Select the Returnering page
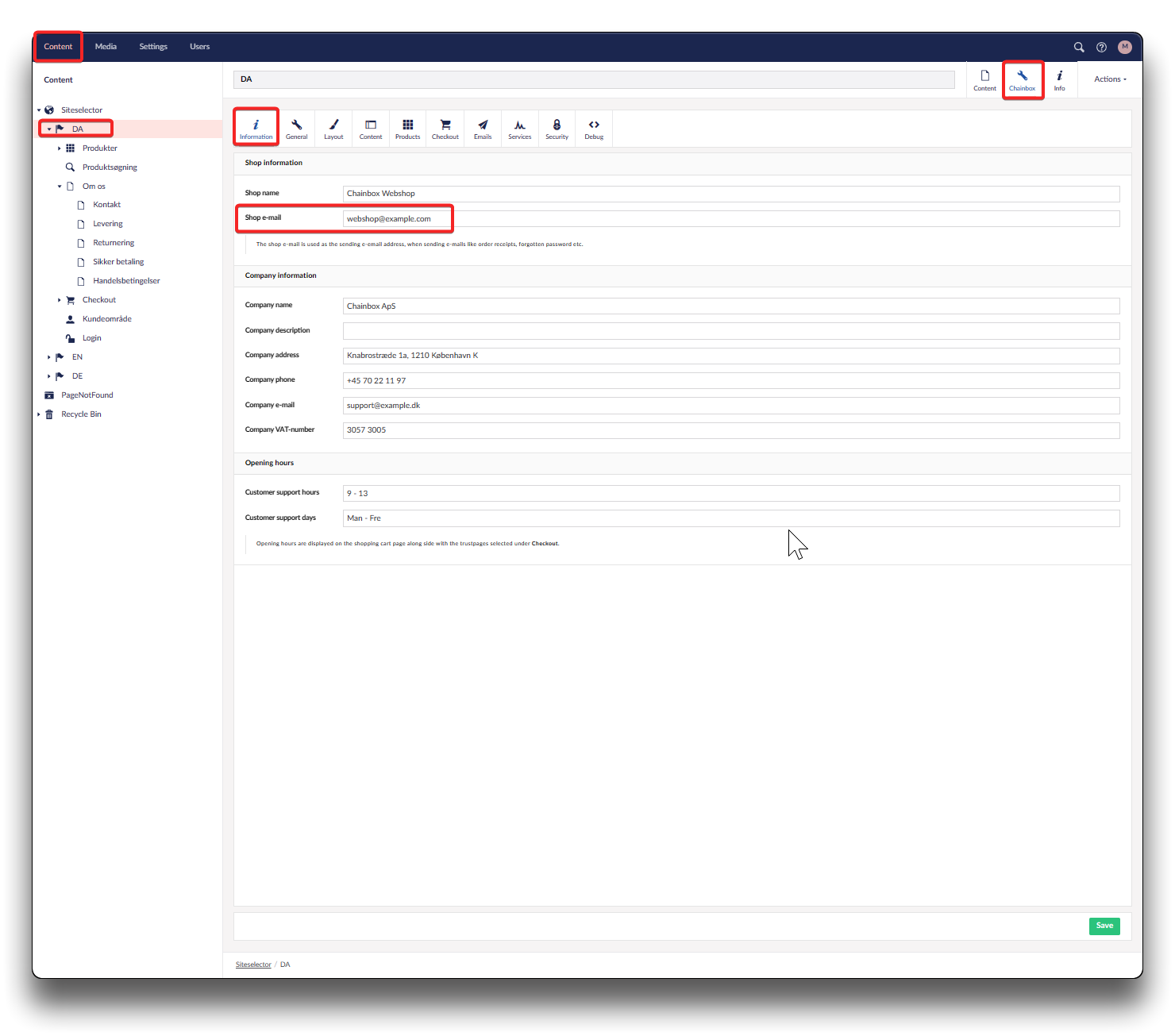Screen dimensions: 1175x1036 coord(114,243)
